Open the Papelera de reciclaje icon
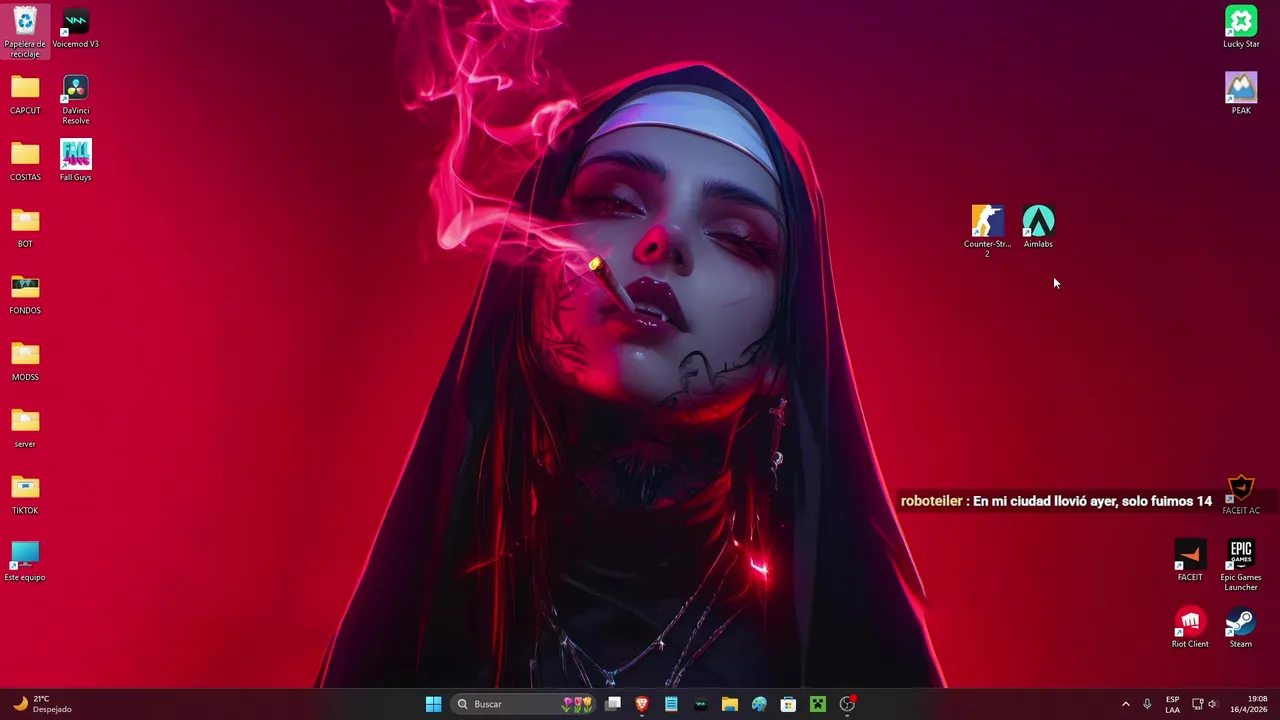1280x720 pixels. (x=25, y=31)
